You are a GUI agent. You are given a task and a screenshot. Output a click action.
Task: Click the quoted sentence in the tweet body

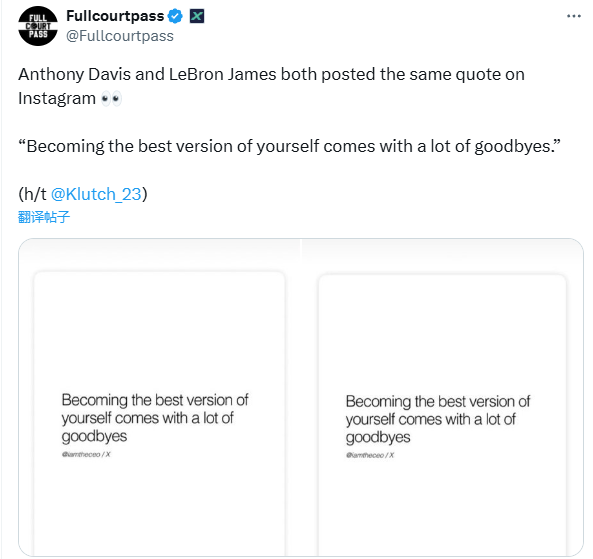tap(289, 146)
